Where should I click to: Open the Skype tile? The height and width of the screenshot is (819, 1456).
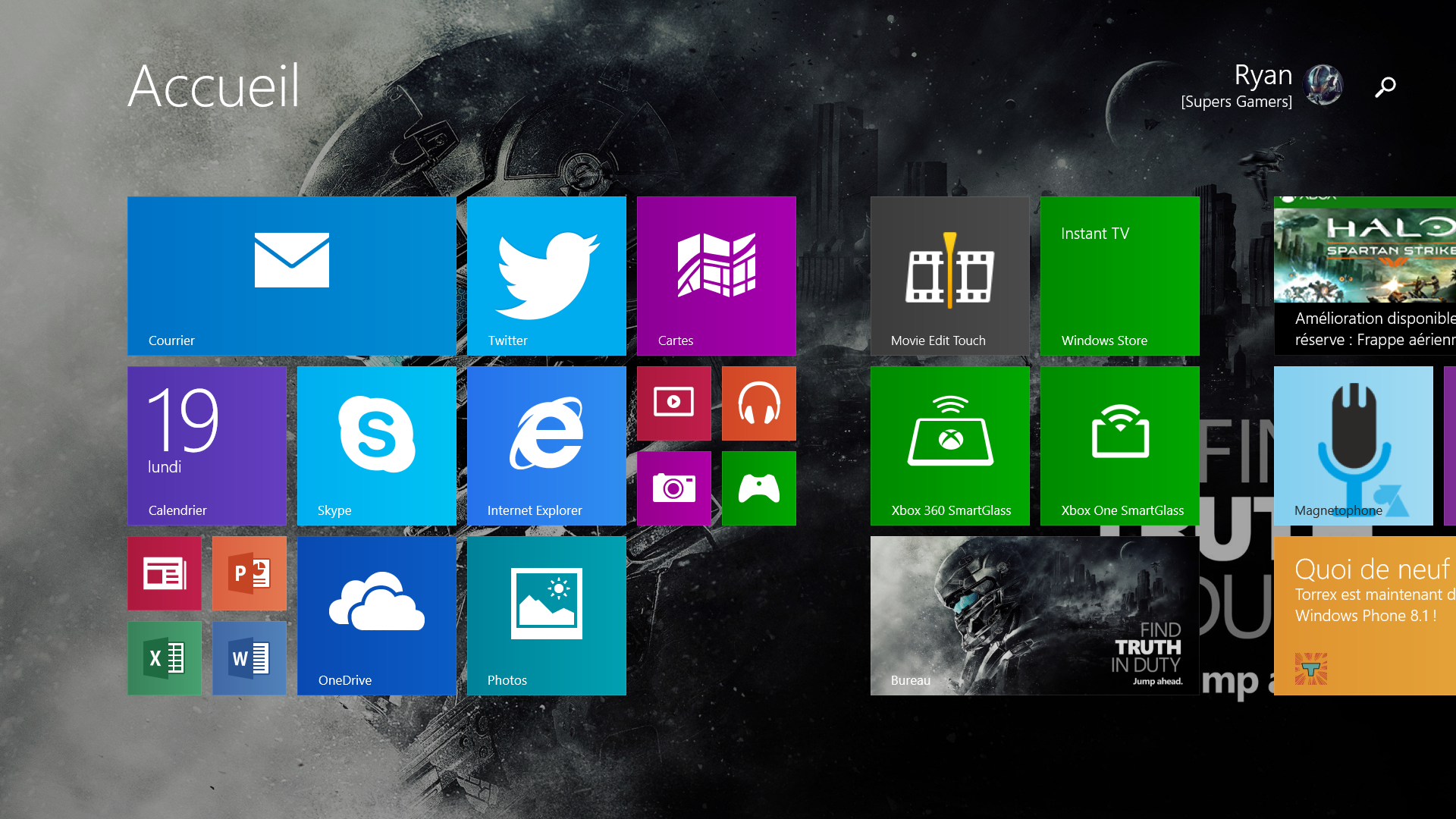(377, 446)
